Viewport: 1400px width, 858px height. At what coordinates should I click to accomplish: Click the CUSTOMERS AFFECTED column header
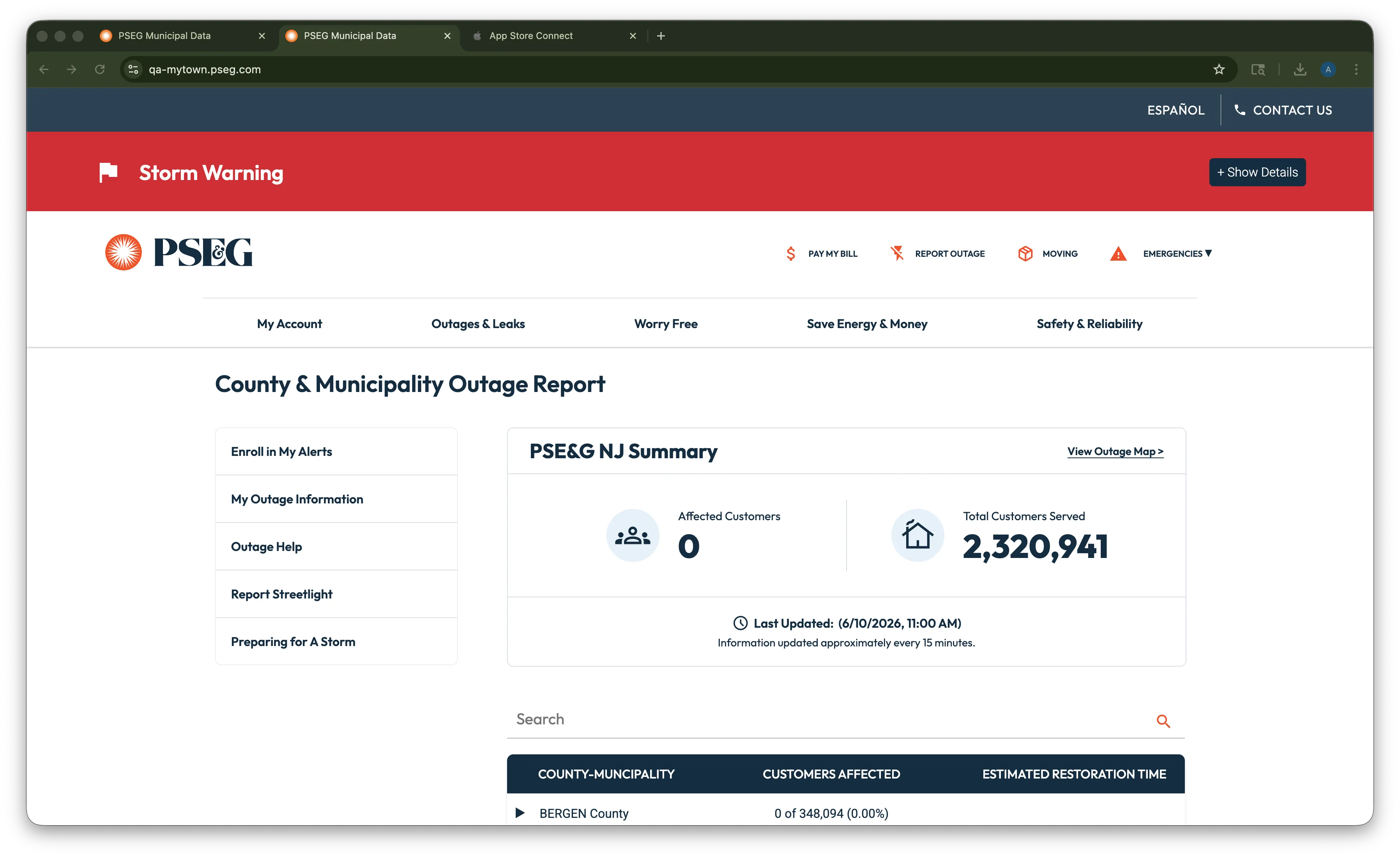tap(831, 774)
